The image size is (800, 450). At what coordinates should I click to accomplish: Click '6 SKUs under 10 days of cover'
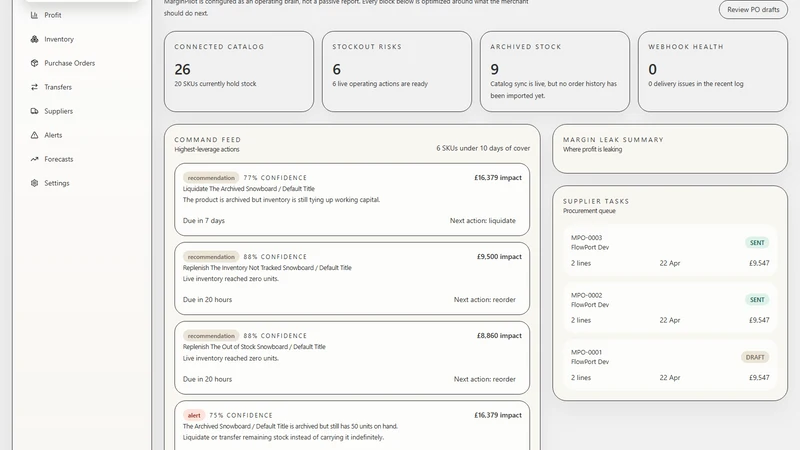[483, 148]
